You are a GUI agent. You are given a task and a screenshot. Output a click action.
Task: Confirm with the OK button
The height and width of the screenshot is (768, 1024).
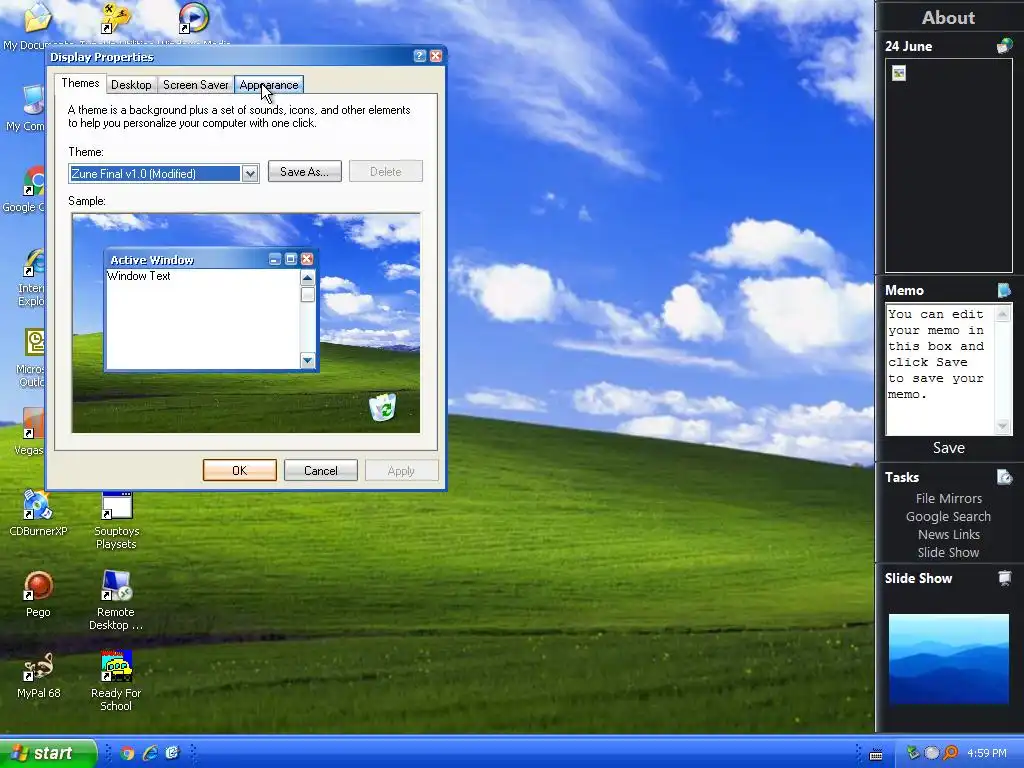240,470
